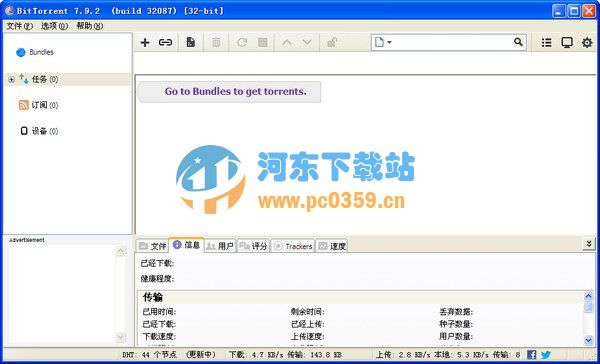The width and height of the screenshot is (600, 364).
Task: Click the 剩余时间 label
Action: (307, 312)
